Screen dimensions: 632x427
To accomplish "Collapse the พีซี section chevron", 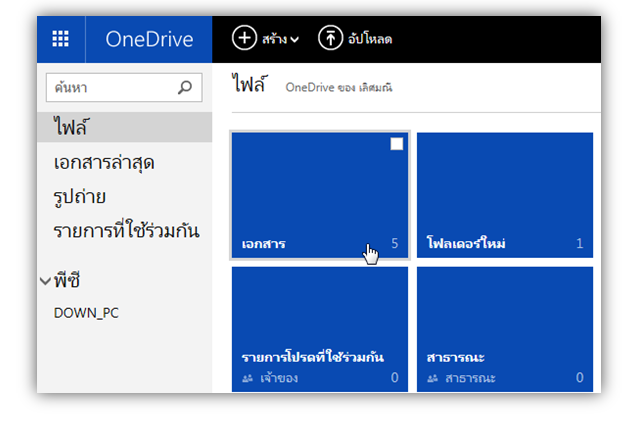I will tap(45, 281).
